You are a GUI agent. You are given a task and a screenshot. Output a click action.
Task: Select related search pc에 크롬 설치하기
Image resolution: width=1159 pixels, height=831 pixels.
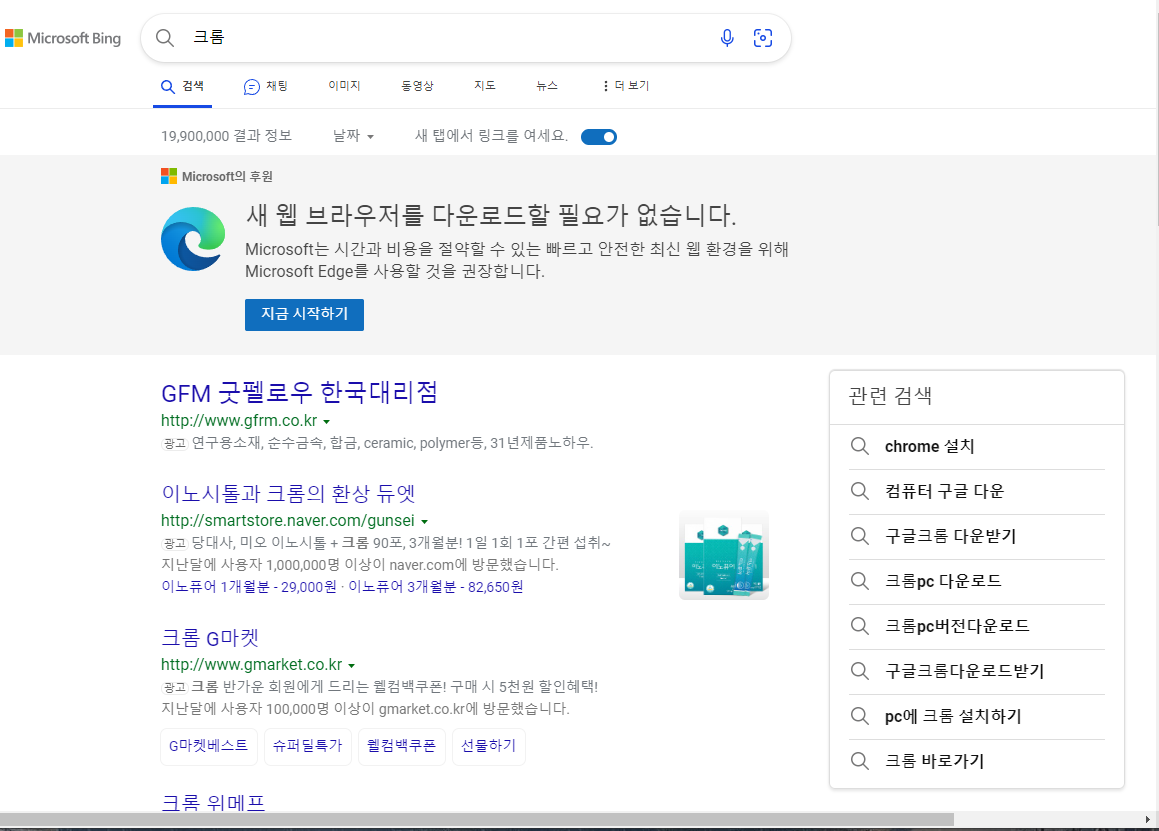pyautogui.click(x=953, y=716)
